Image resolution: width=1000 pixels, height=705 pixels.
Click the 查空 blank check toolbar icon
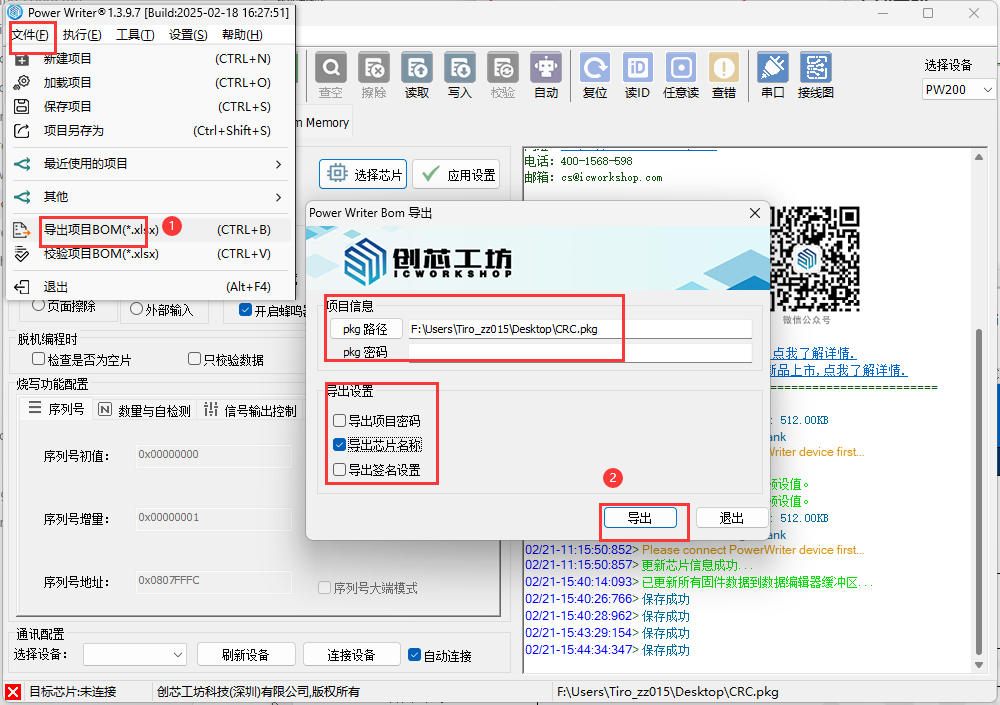(330, 75)
